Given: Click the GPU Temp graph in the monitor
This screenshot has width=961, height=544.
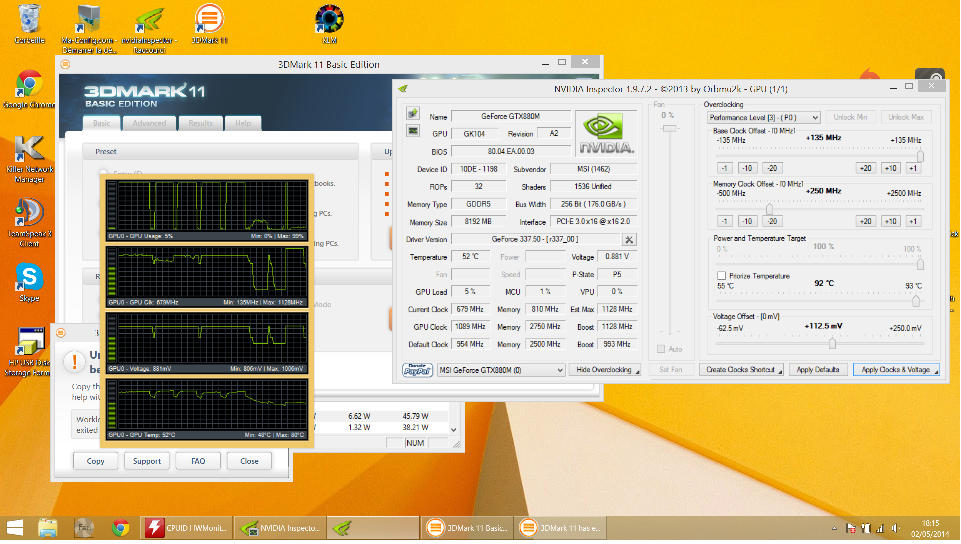Looking at the screenshot, I should click(x=207, y=409).
